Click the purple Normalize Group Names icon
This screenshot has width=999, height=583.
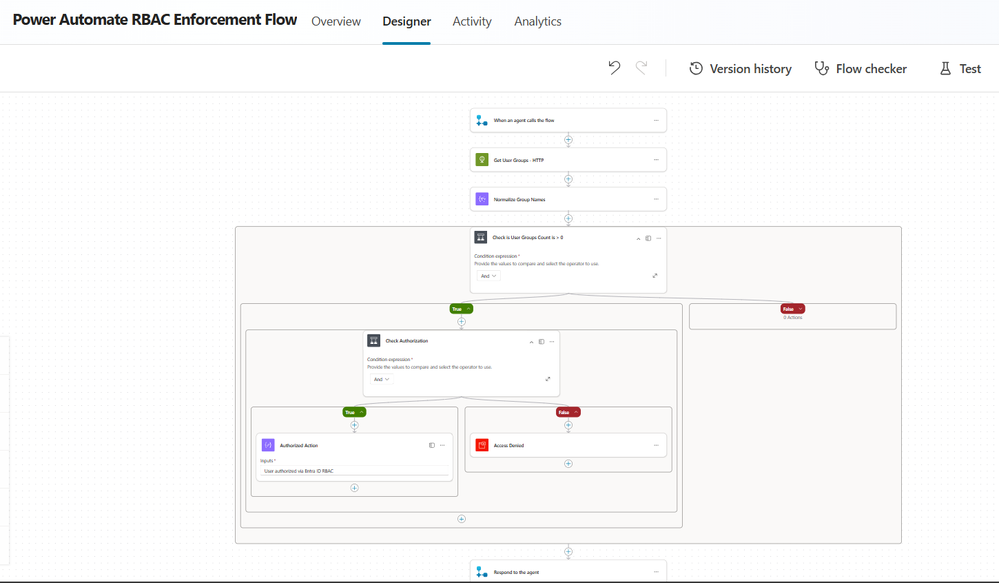(482, 199)
